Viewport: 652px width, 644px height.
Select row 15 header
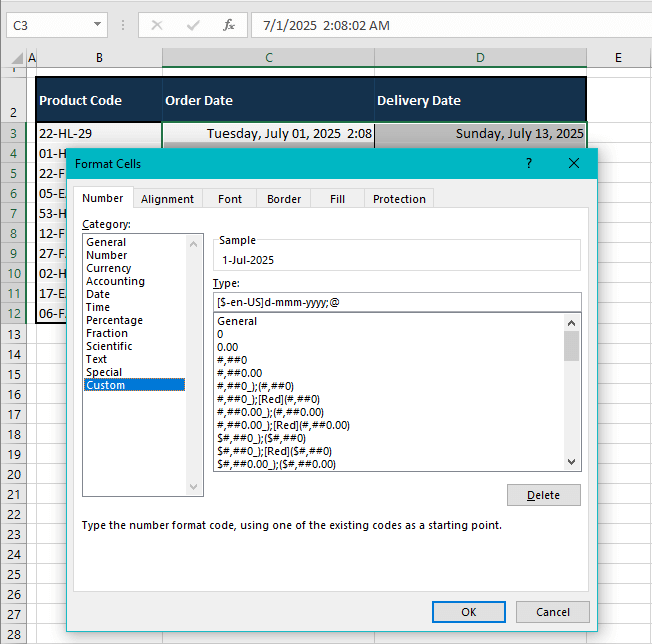(14, 374)
